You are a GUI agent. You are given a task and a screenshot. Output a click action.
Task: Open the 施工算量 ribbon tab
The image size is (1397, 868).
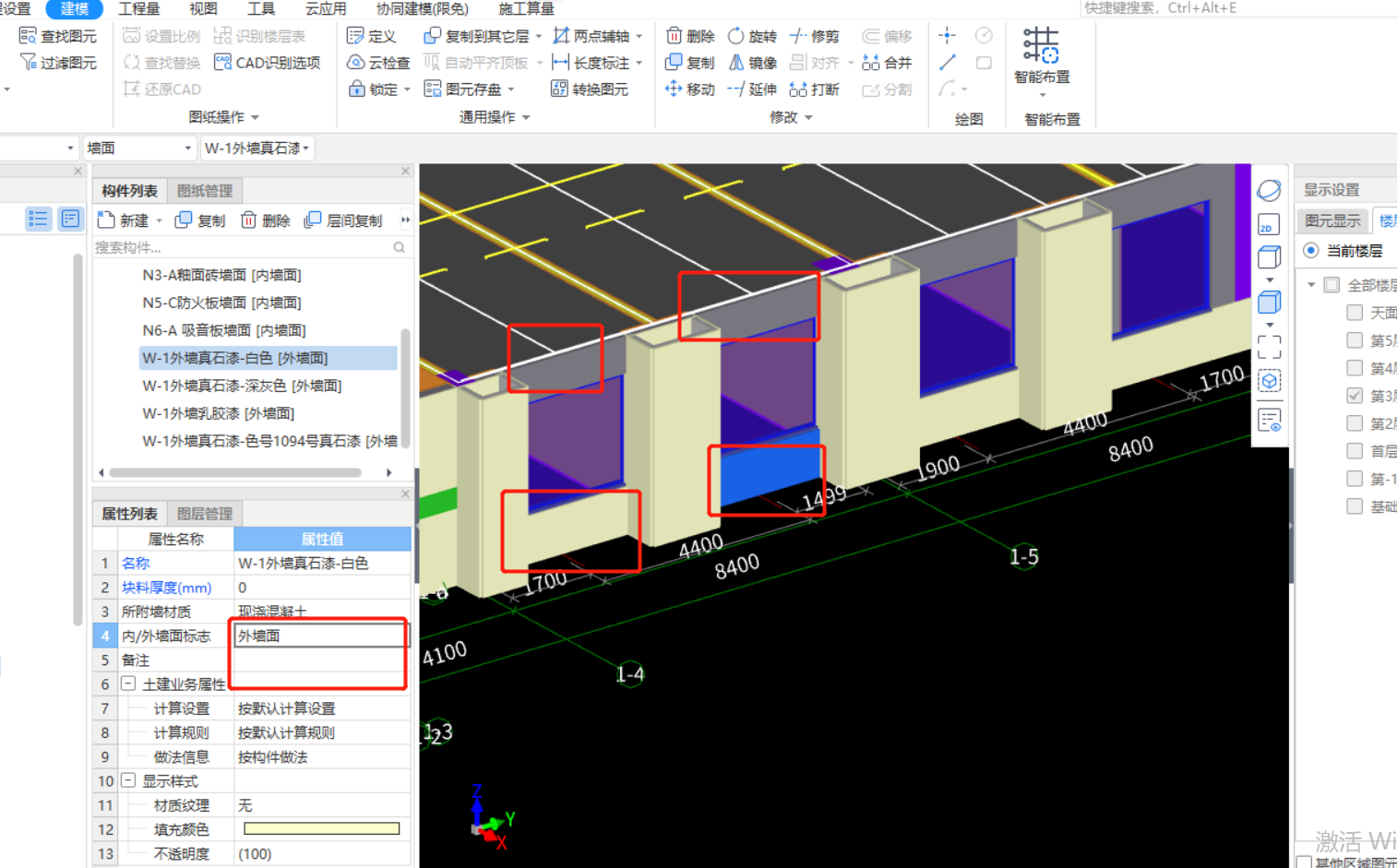point(526,9)
